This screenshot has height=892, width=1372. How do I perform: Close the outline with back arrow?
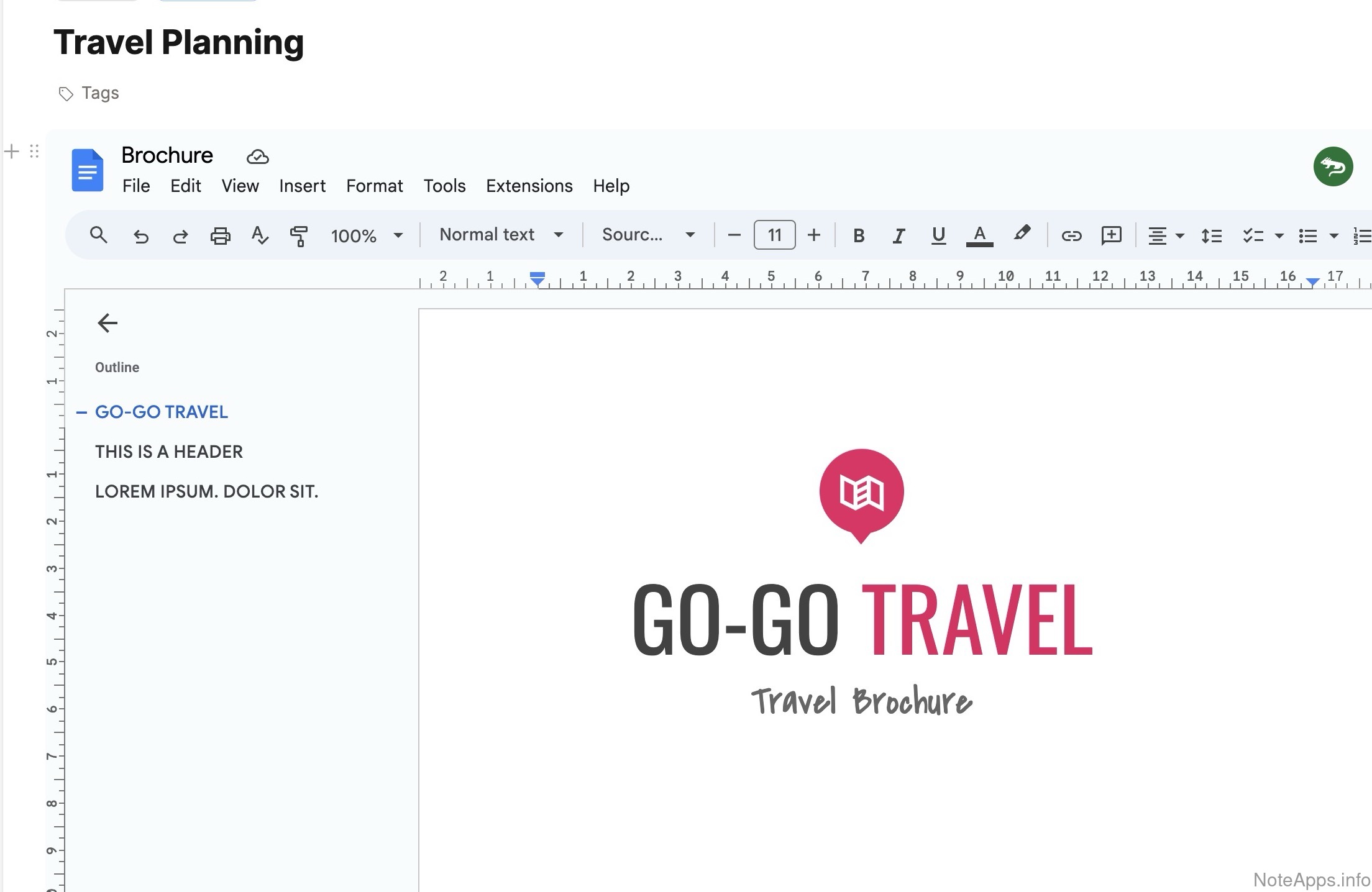click(x=107, y=323)
